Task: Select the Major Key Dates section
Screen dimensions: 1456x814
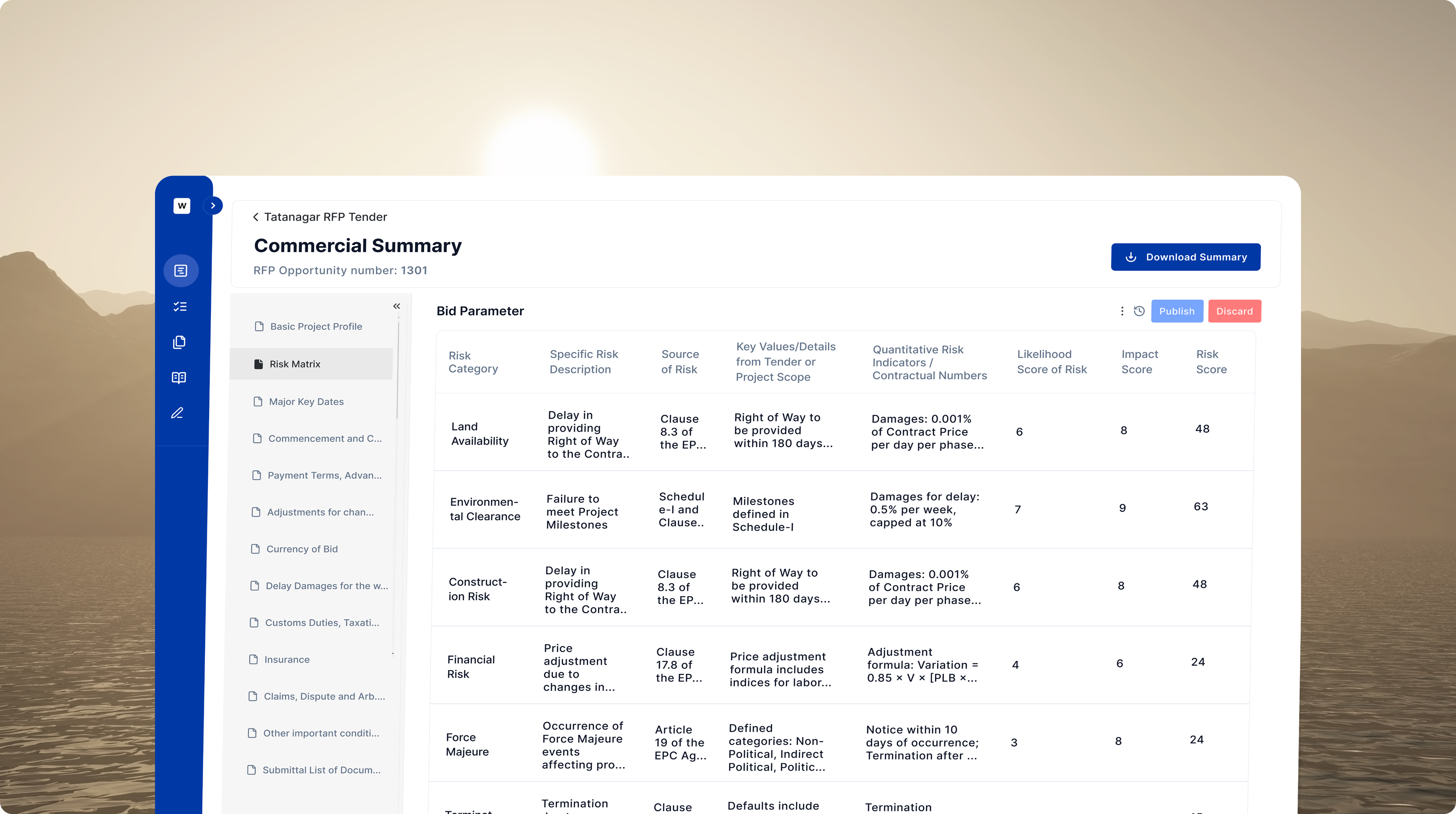Action: coord(306,402)
